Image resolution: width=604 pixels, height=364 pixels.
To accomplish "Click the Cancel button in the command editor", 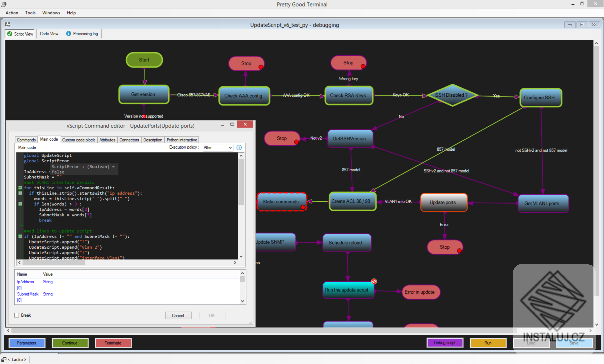I will [178, 315].
